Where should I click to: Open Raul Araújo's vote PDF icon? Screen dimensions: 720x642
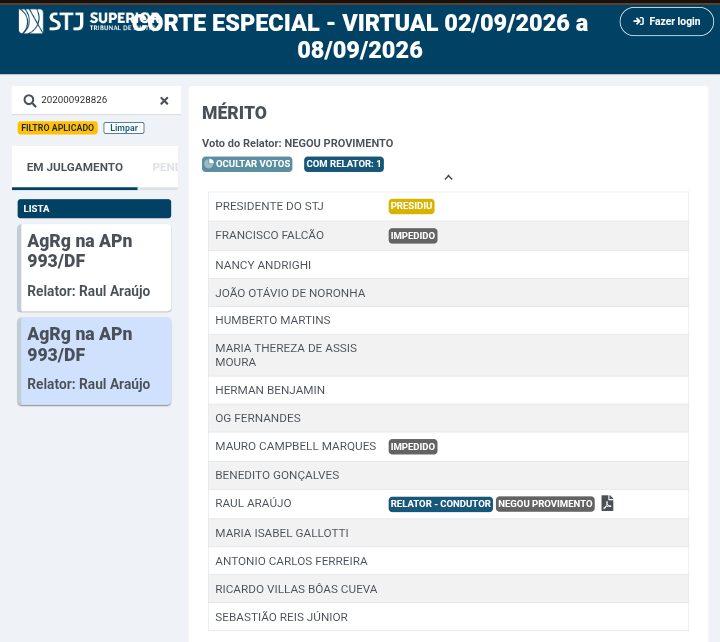607,503
